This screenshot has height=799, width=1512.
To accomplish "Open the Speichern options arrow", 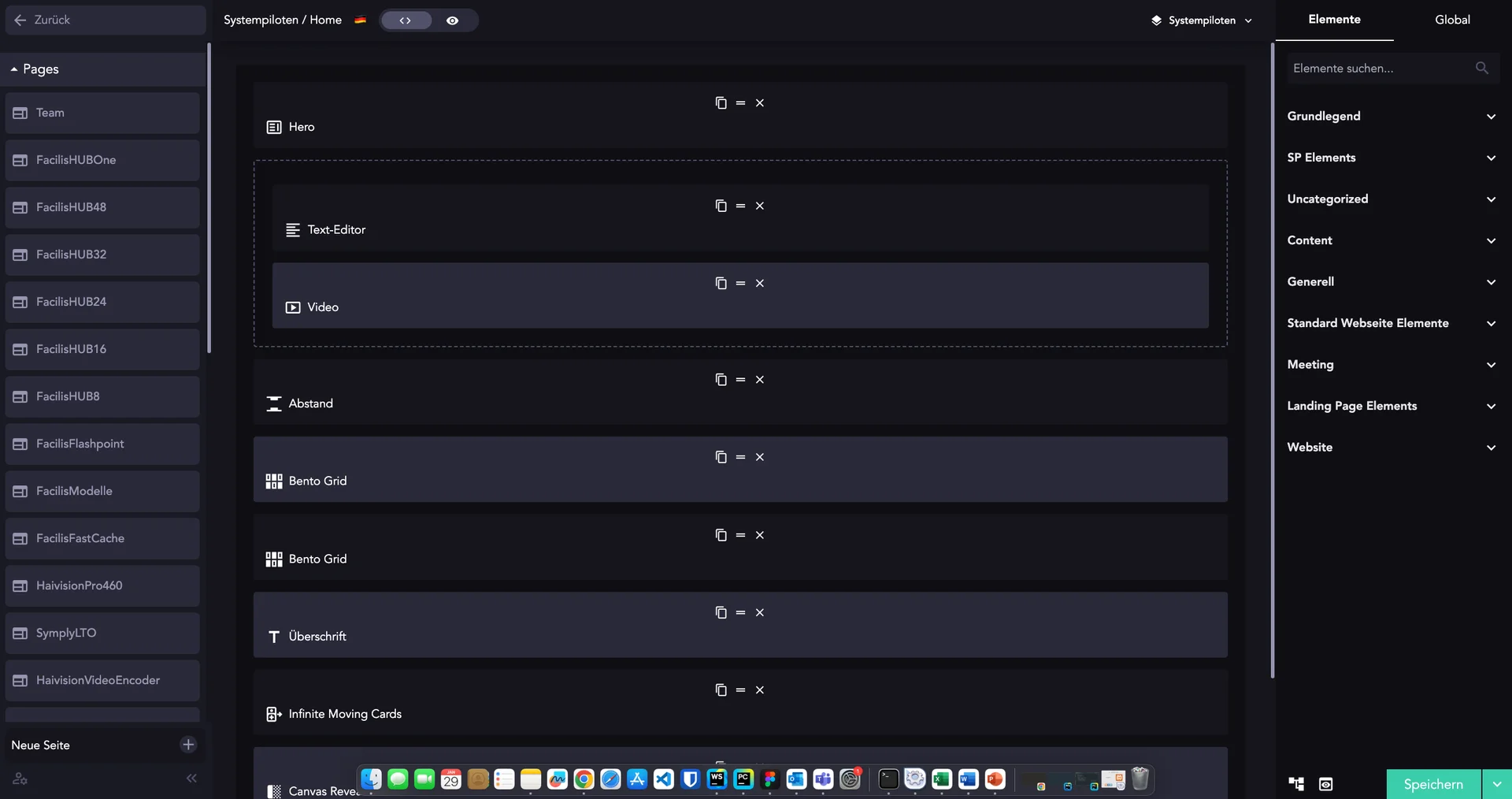I will point(1496,784).
